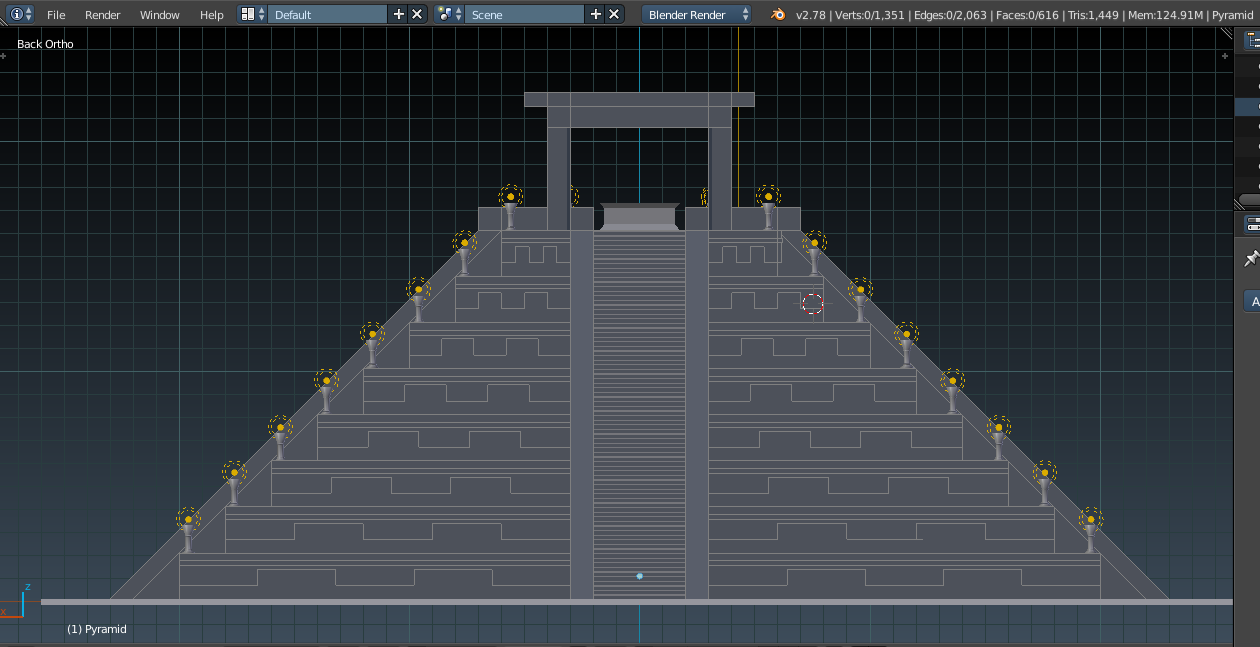Select the bottom-left lamp on the pyramid

(188, 518)
